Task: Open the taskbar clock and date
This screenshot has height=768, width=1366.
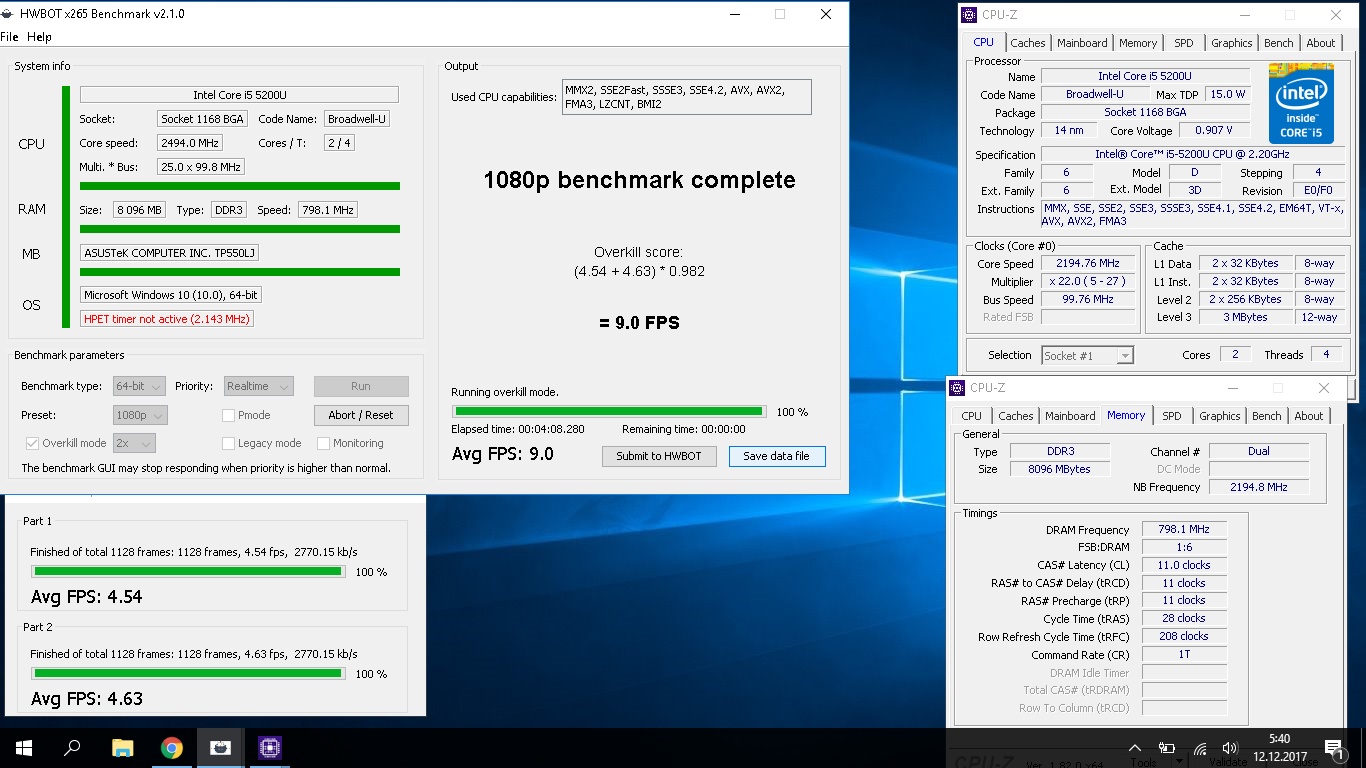Action: point(1279,748)
